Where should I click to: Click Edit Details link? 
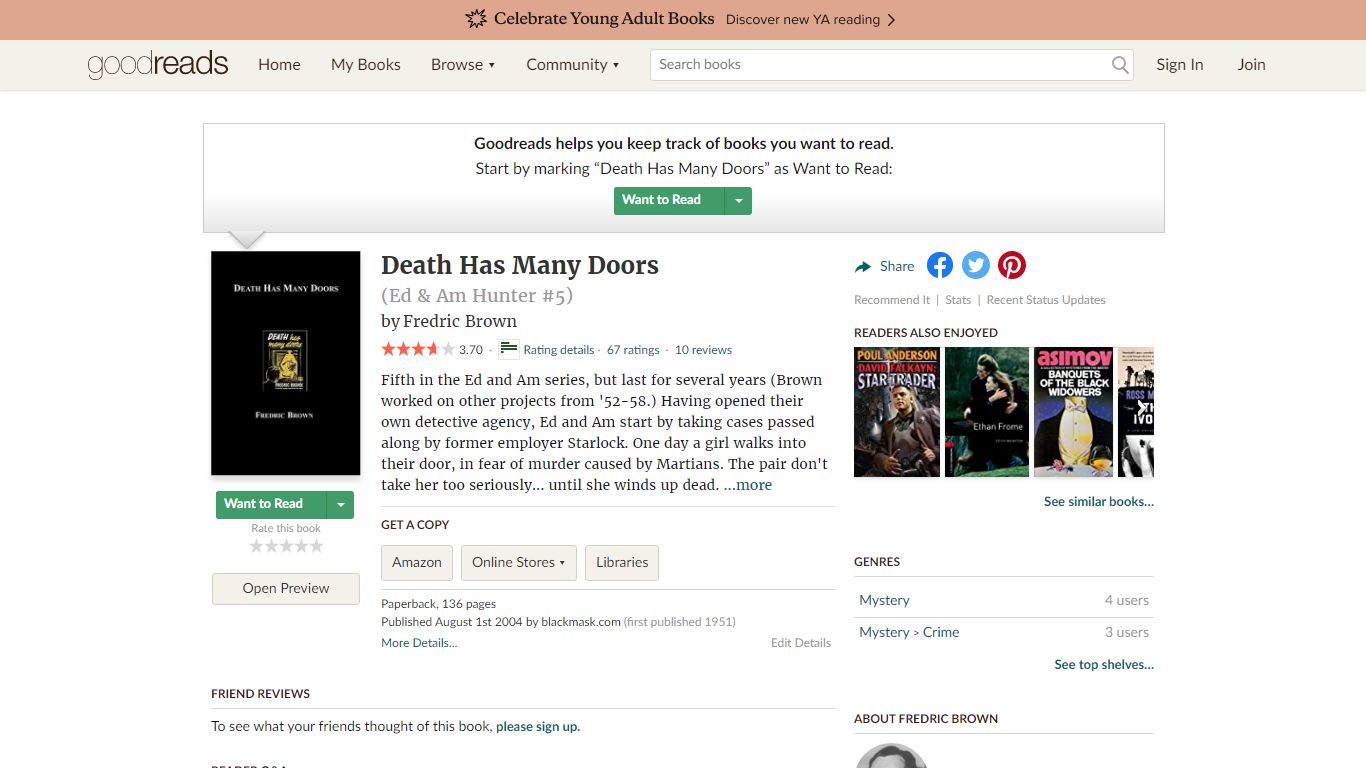[801, 643]
